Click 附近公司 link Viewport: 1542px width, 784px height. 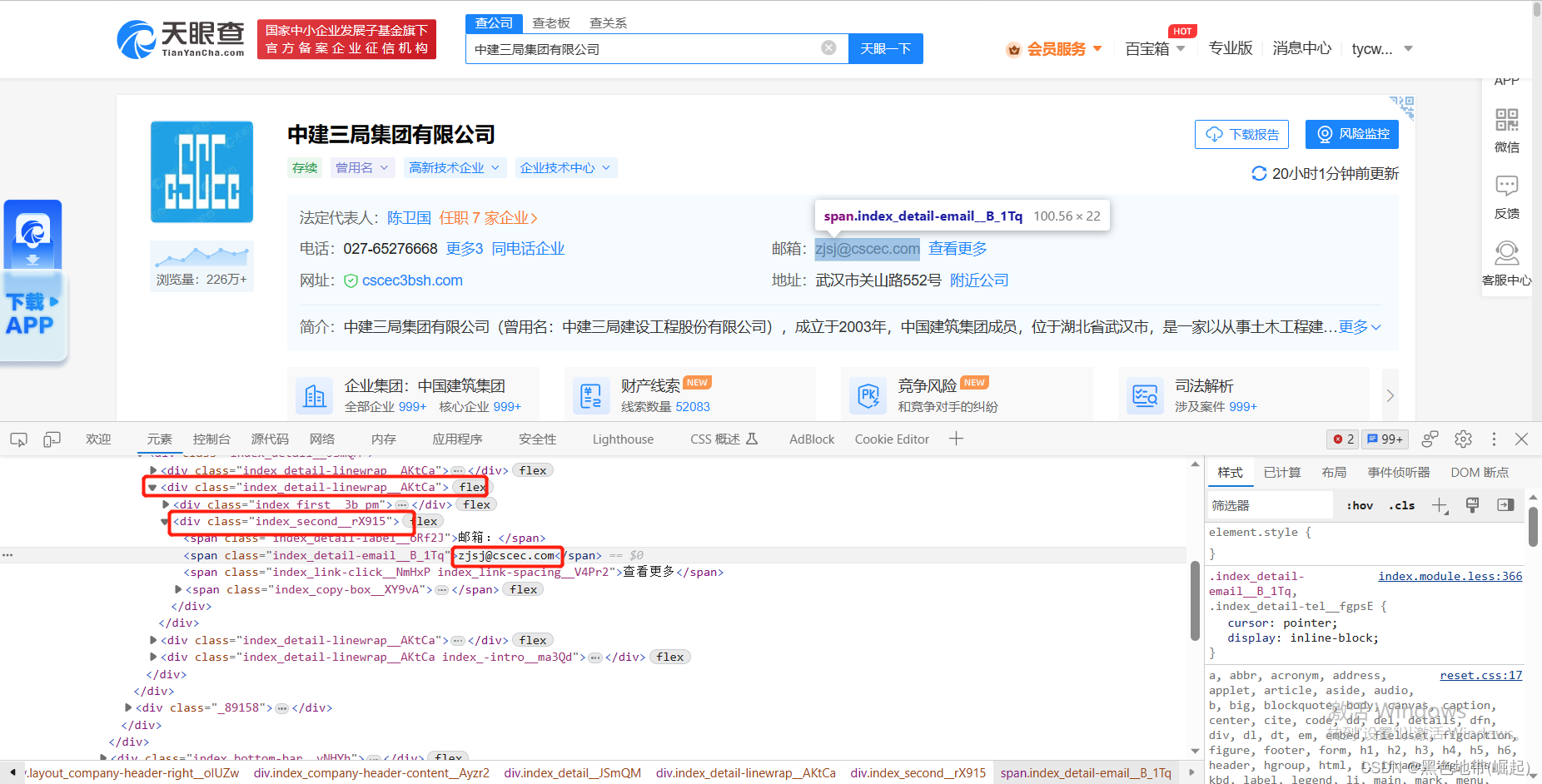[979, 280]
